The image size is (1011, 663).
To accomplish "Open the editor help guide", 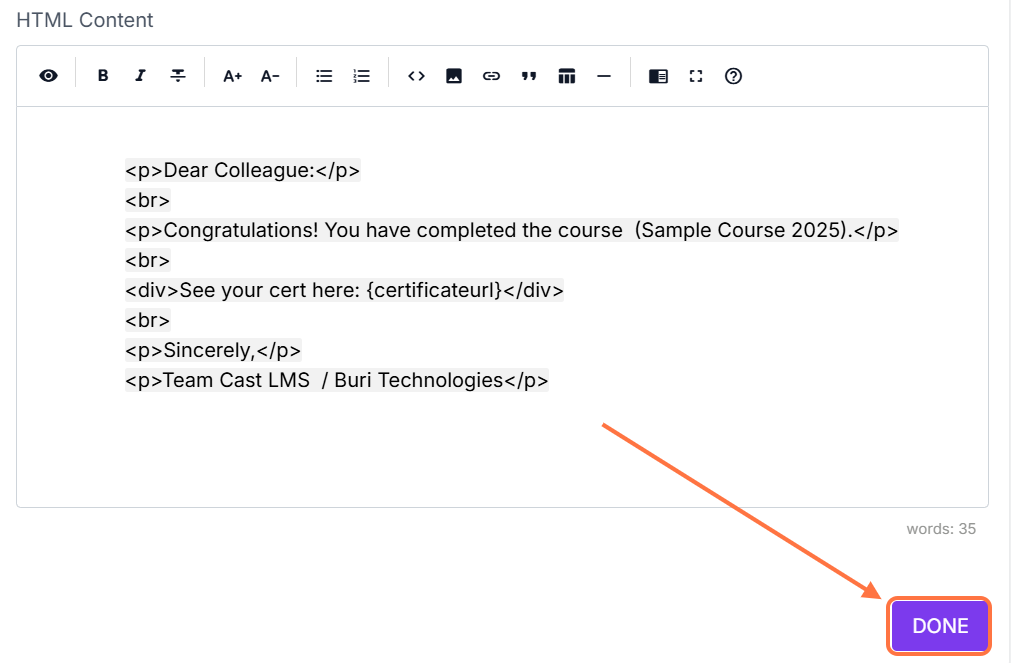I will click(733, 76).
